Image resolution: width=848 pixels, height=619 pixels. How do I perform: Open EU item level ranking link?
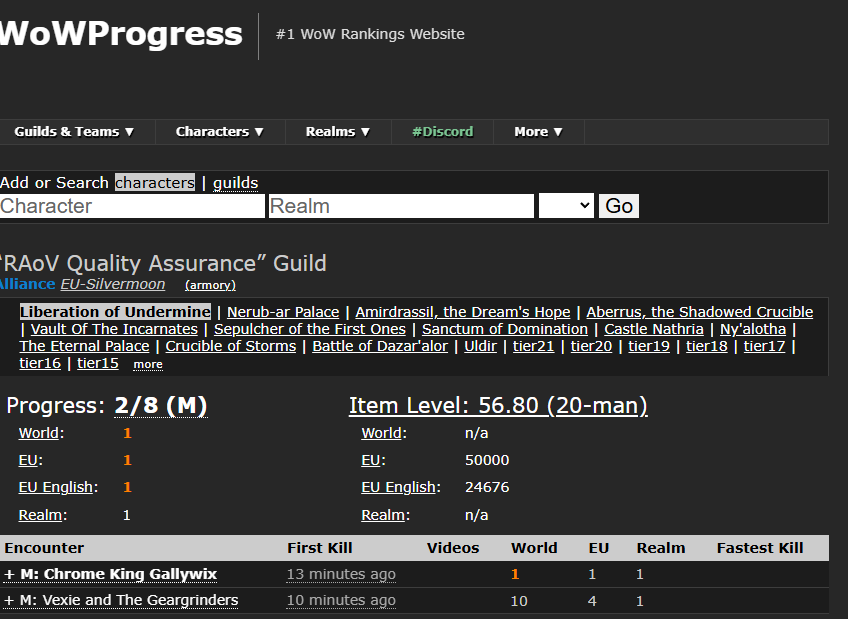click(370, 460)
